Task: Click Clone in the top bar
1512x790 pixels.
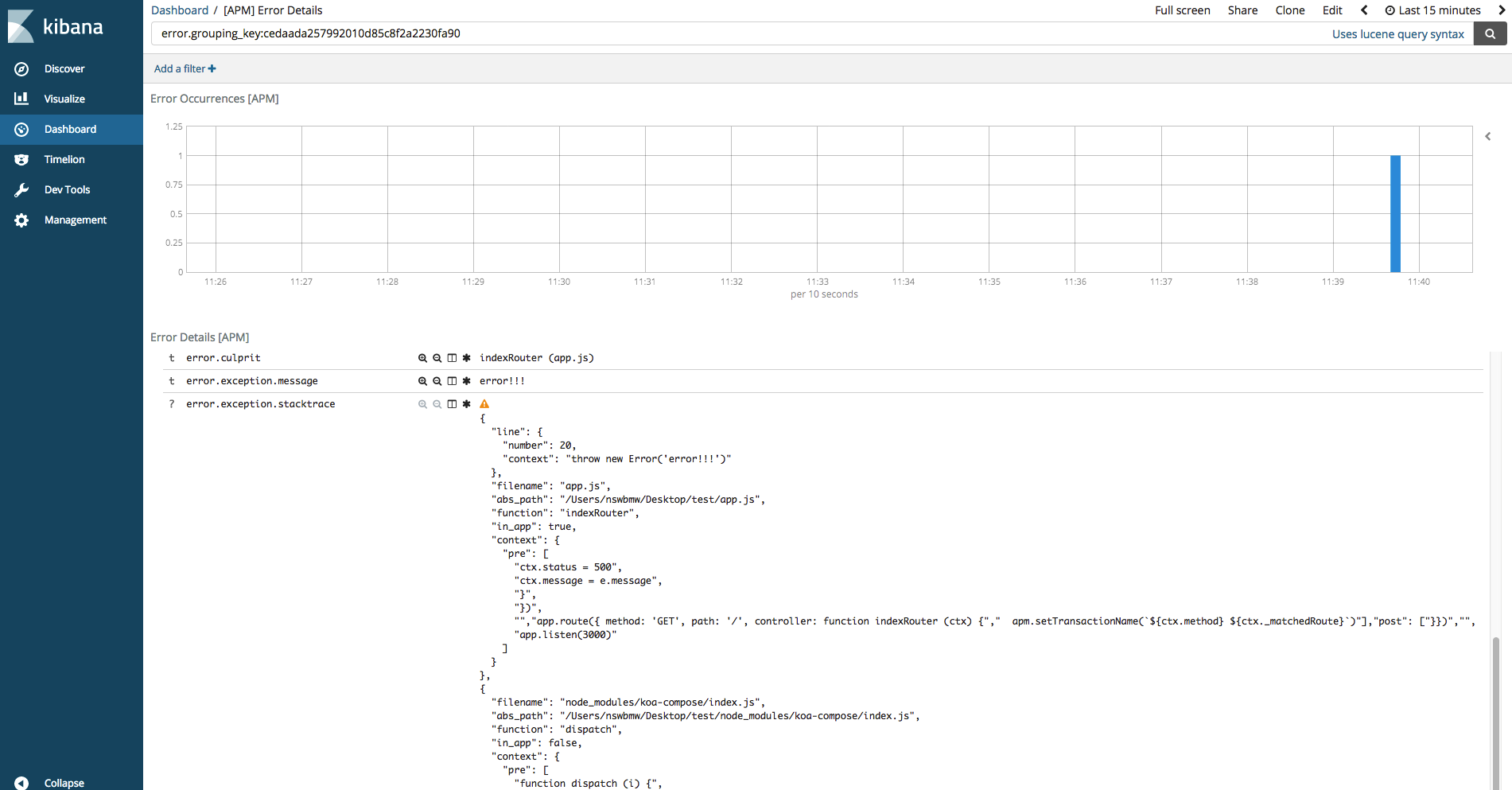Action: 1290,10
